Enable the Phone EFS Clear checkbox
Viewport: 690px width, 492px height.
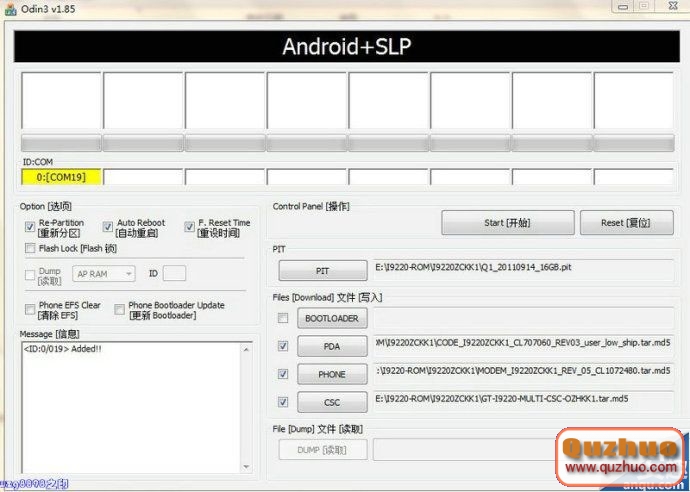(x=30, y=309)
